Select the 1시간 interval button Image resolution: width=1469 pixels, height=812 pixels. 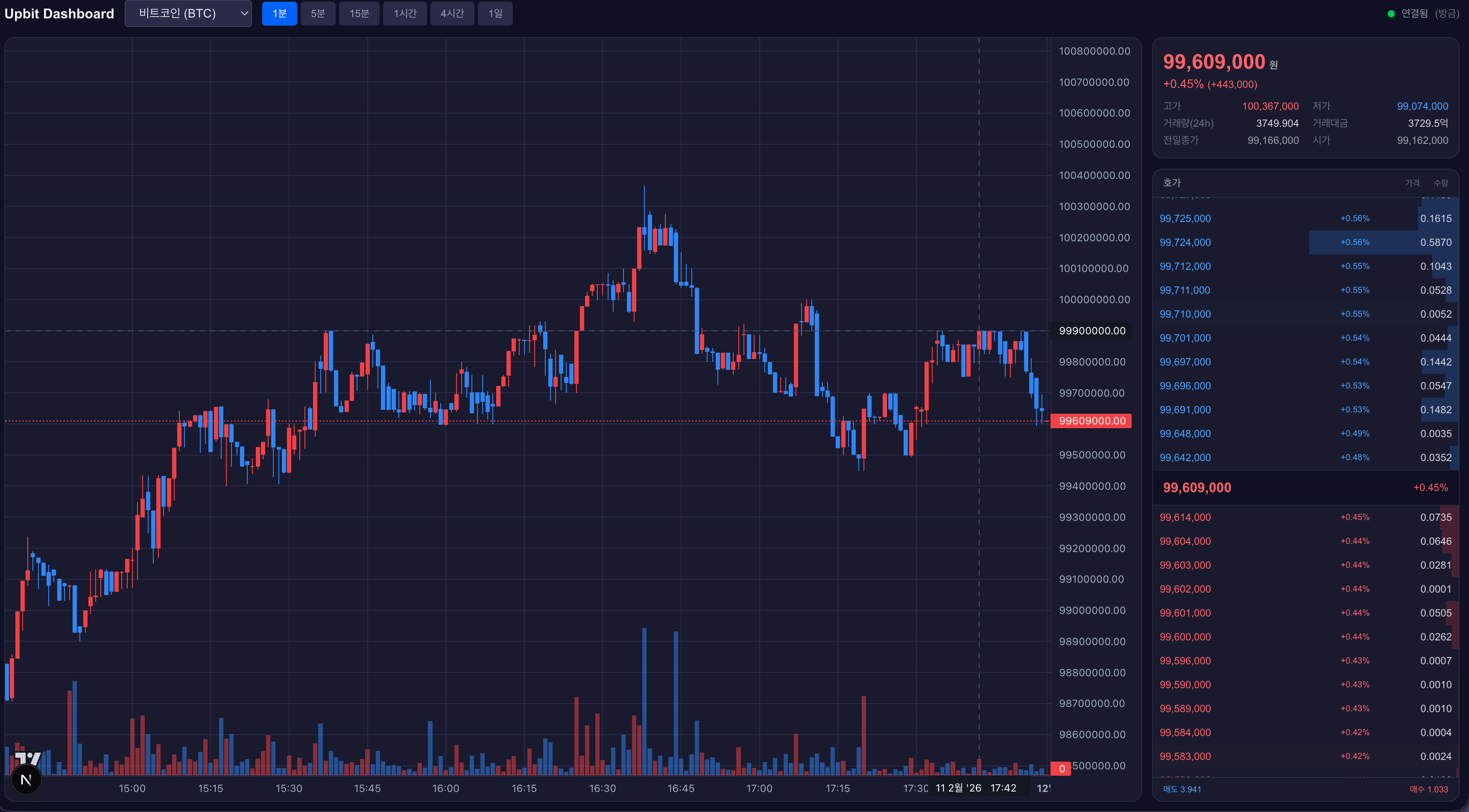[x=405, y=14]
